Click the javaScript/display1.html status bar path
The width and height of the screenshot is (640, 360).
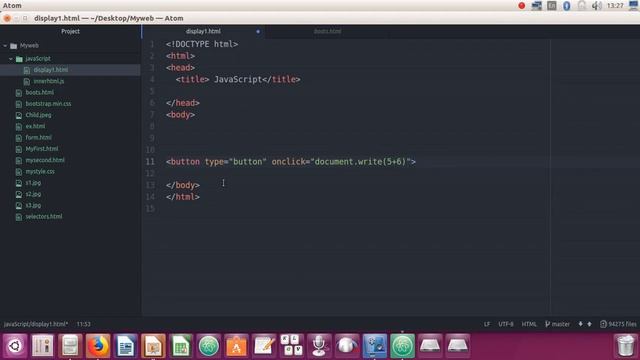pos(36,324)
